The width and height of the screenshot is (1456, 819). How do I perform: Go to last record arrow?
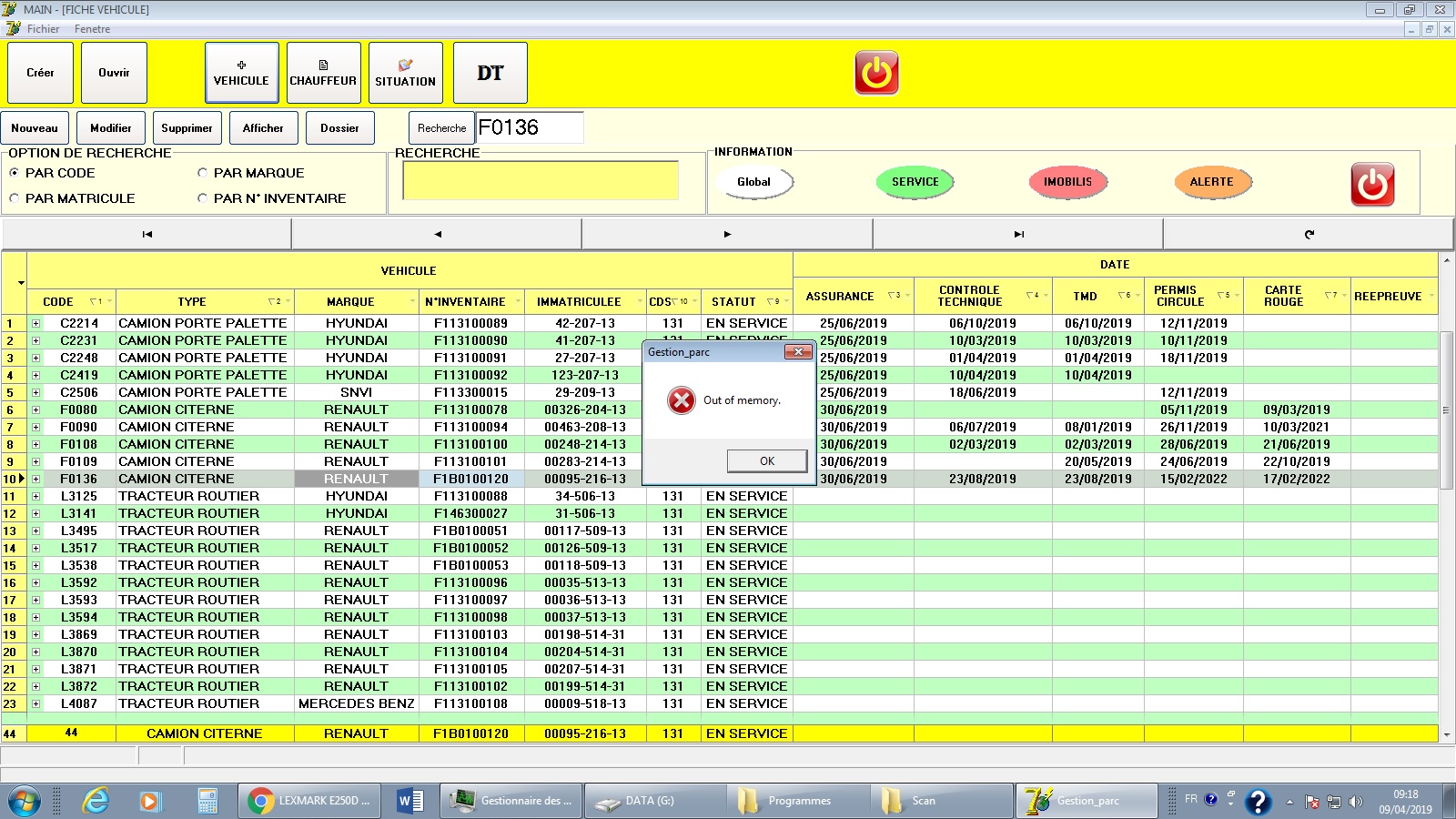coord(1018,234)
